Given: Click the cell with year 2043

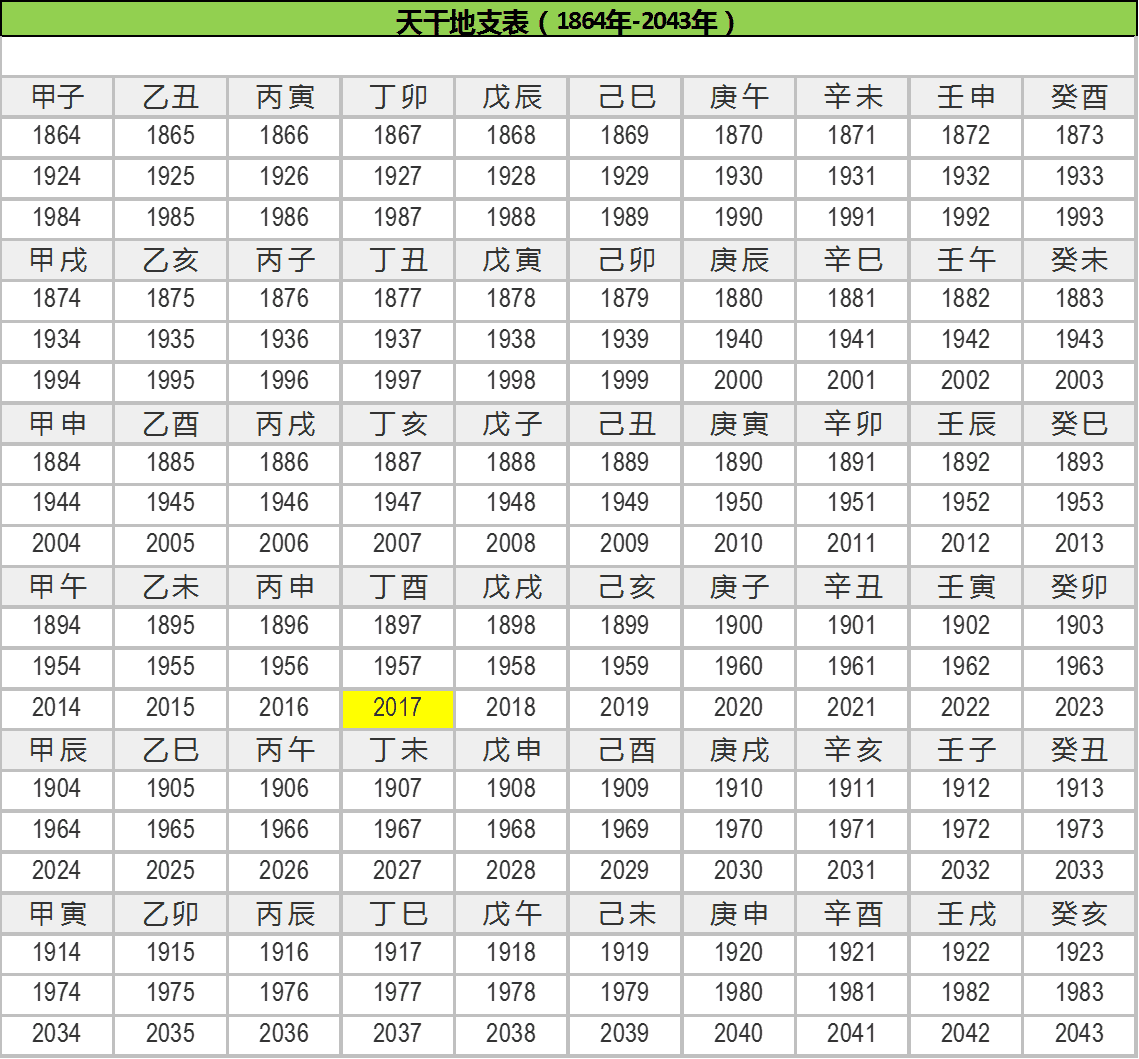Looking at the screenshot, I should (x=1079, y=1035).
